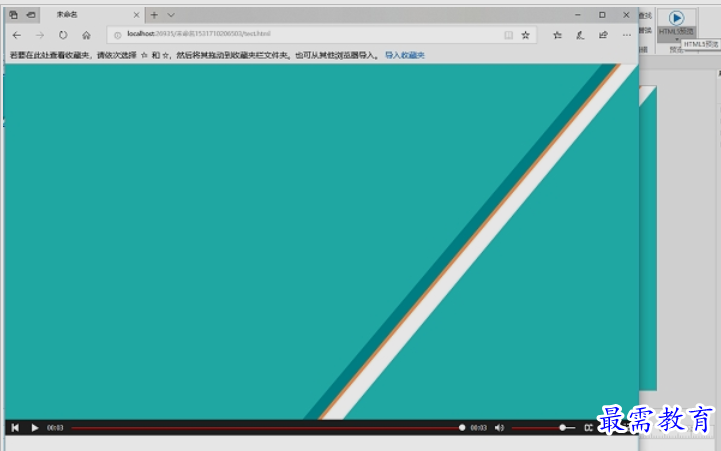Select the 未命名 browser tab

coord(90,15)
